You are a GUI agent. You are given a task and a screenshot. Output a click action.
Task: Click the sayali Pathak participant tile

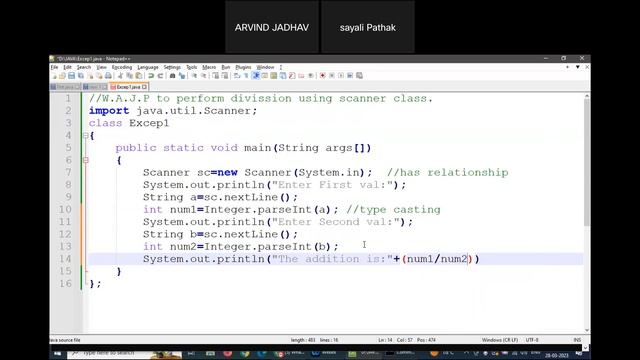[368, 27]
